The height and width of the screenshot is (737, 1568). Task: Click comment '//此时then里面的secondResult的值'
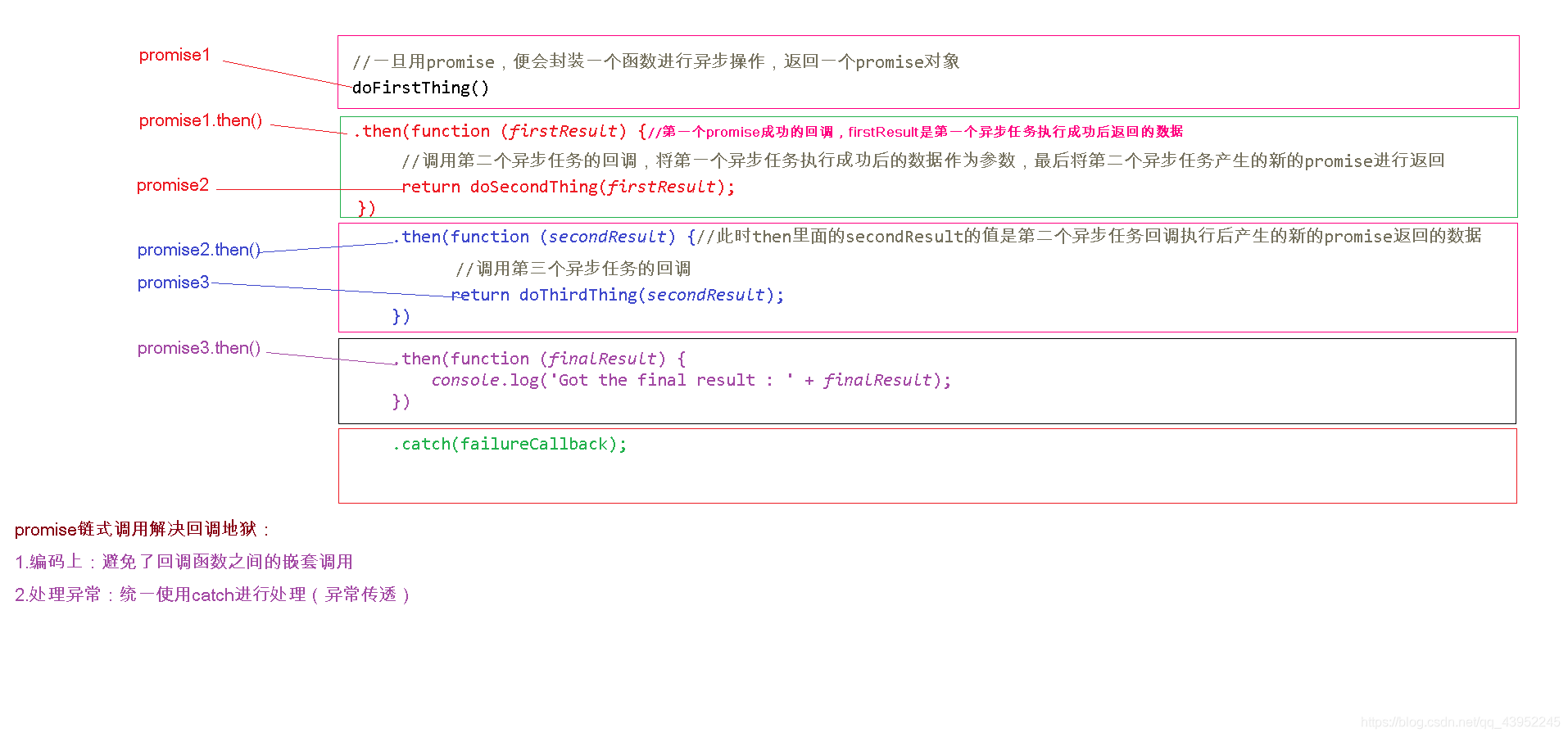pos(1089,236)
